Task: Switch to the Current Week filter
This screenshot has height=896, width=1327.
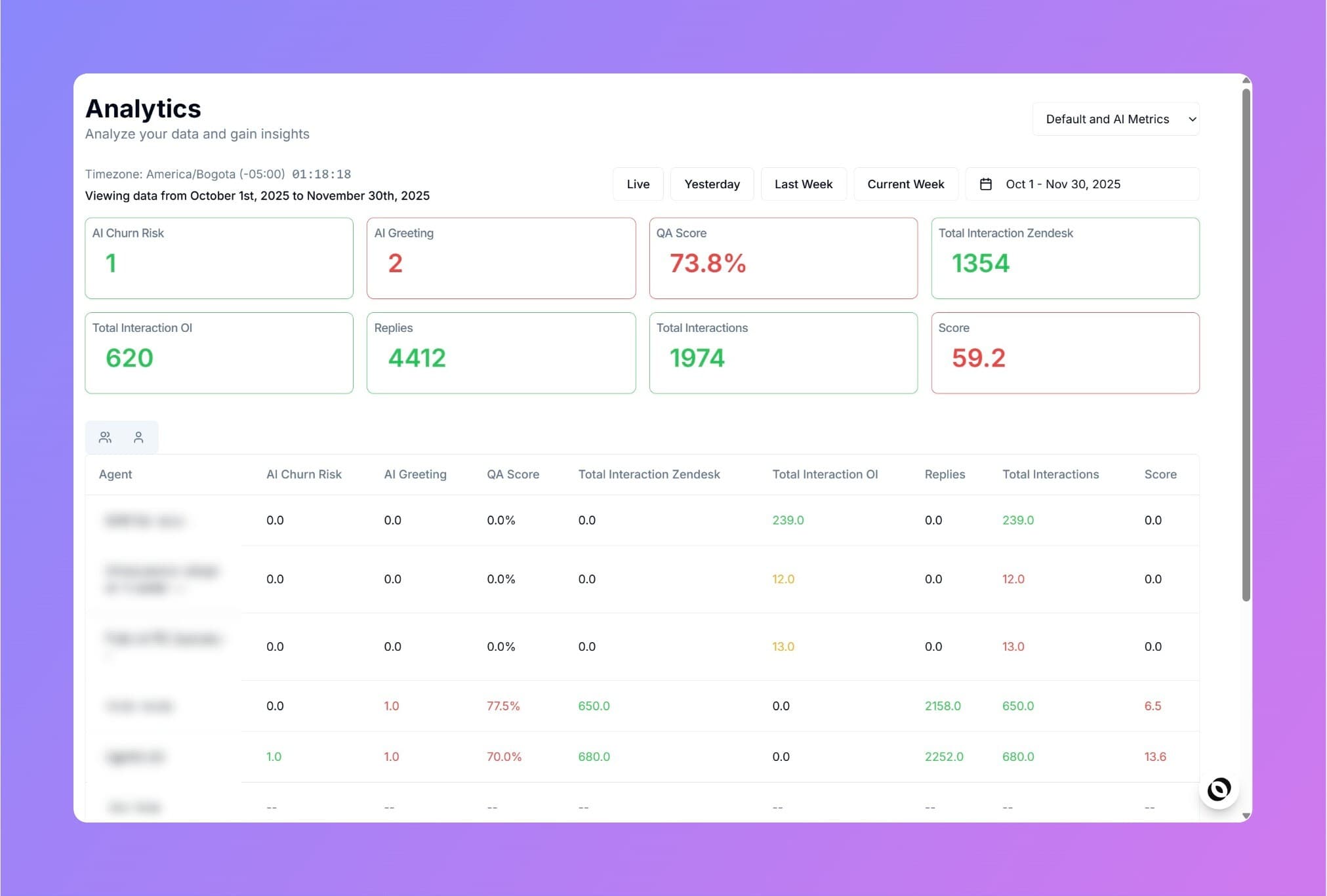Action: tap(906, 184)
